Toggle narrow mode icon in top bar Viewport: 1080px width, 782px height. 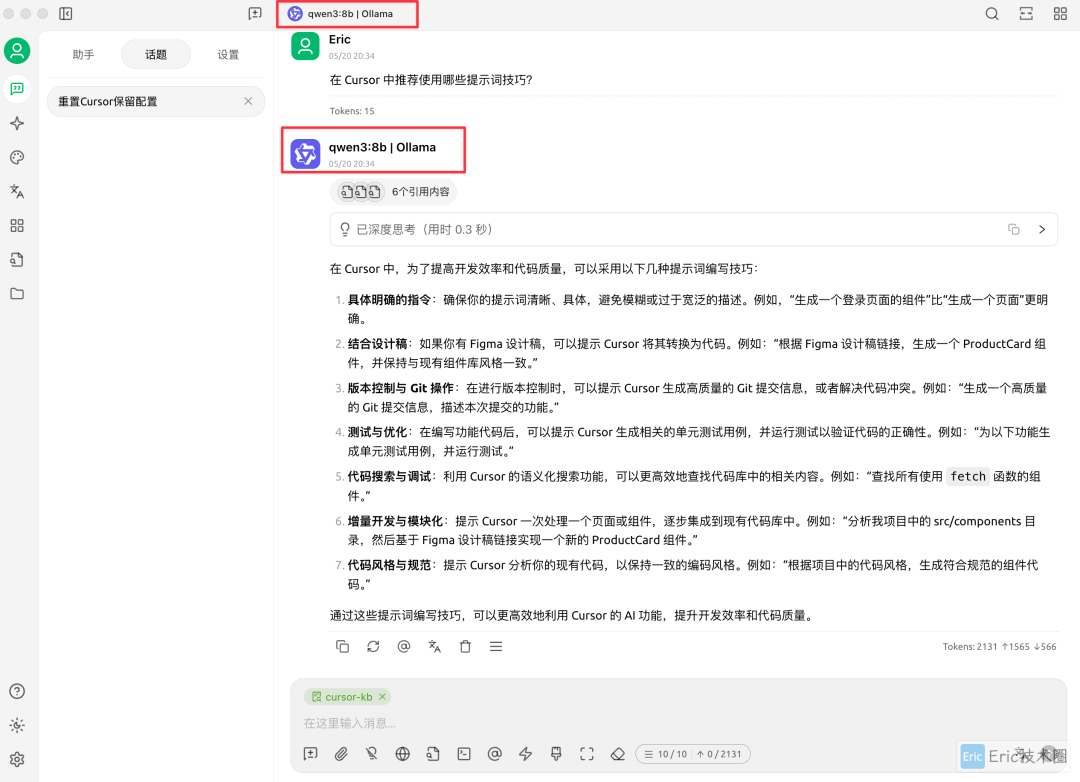coord(1026,14)
